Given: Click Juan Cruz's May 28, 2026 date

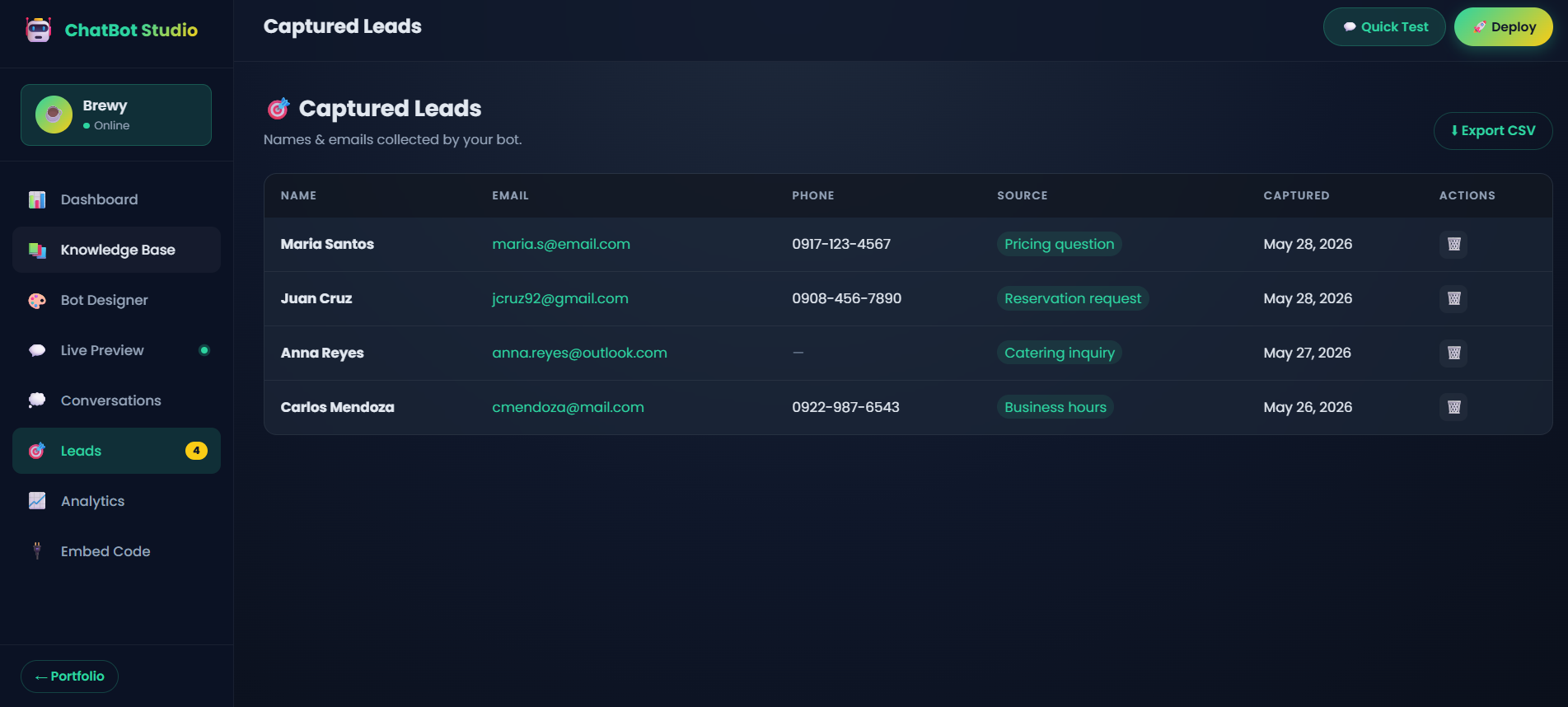Looking at the screenshot, I should click(1308, 298).
